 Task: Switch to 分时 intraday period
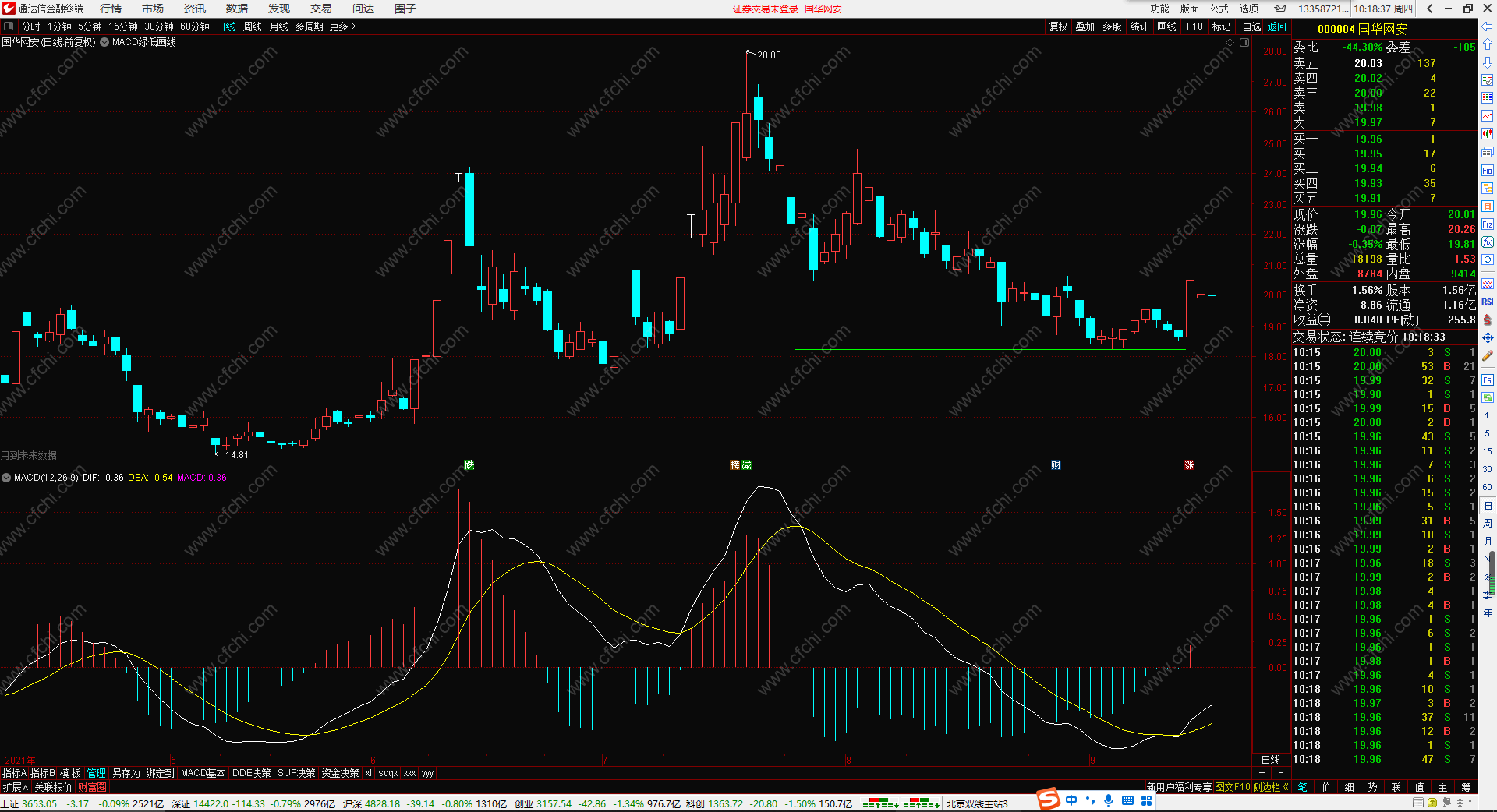tap(31, 26)
